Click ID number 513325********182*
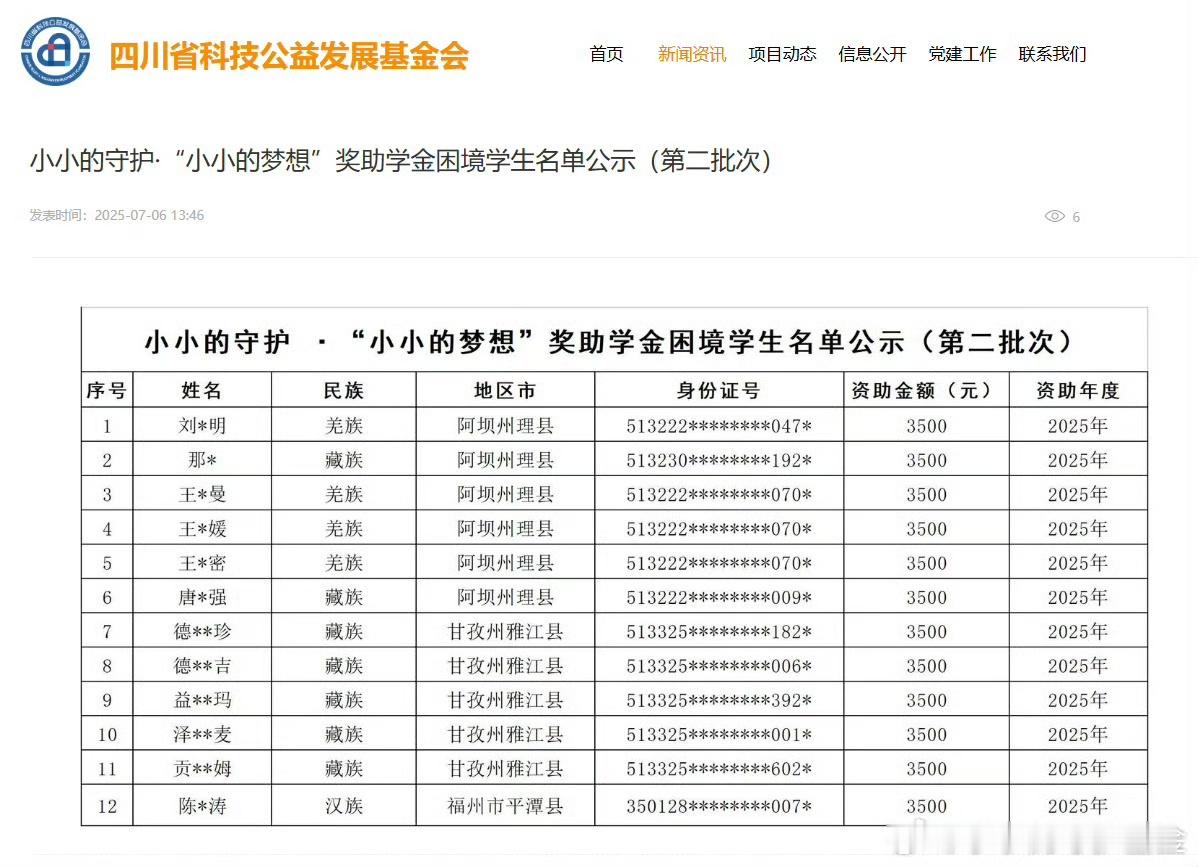This screenshot has width=1198, height=867. coord(718,632)
